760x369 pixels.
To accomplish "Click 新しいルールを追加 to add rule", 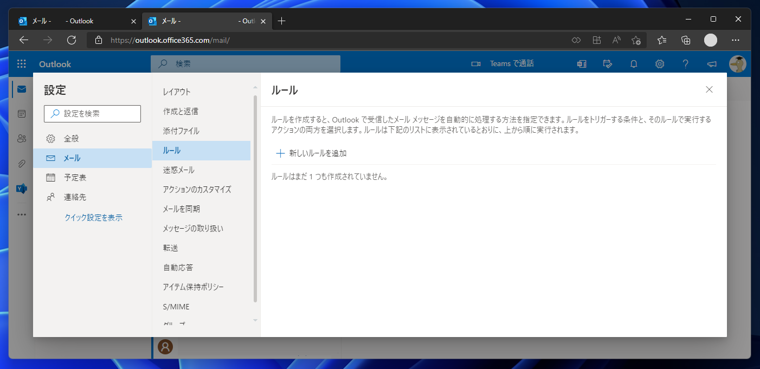I will (311, 153).
